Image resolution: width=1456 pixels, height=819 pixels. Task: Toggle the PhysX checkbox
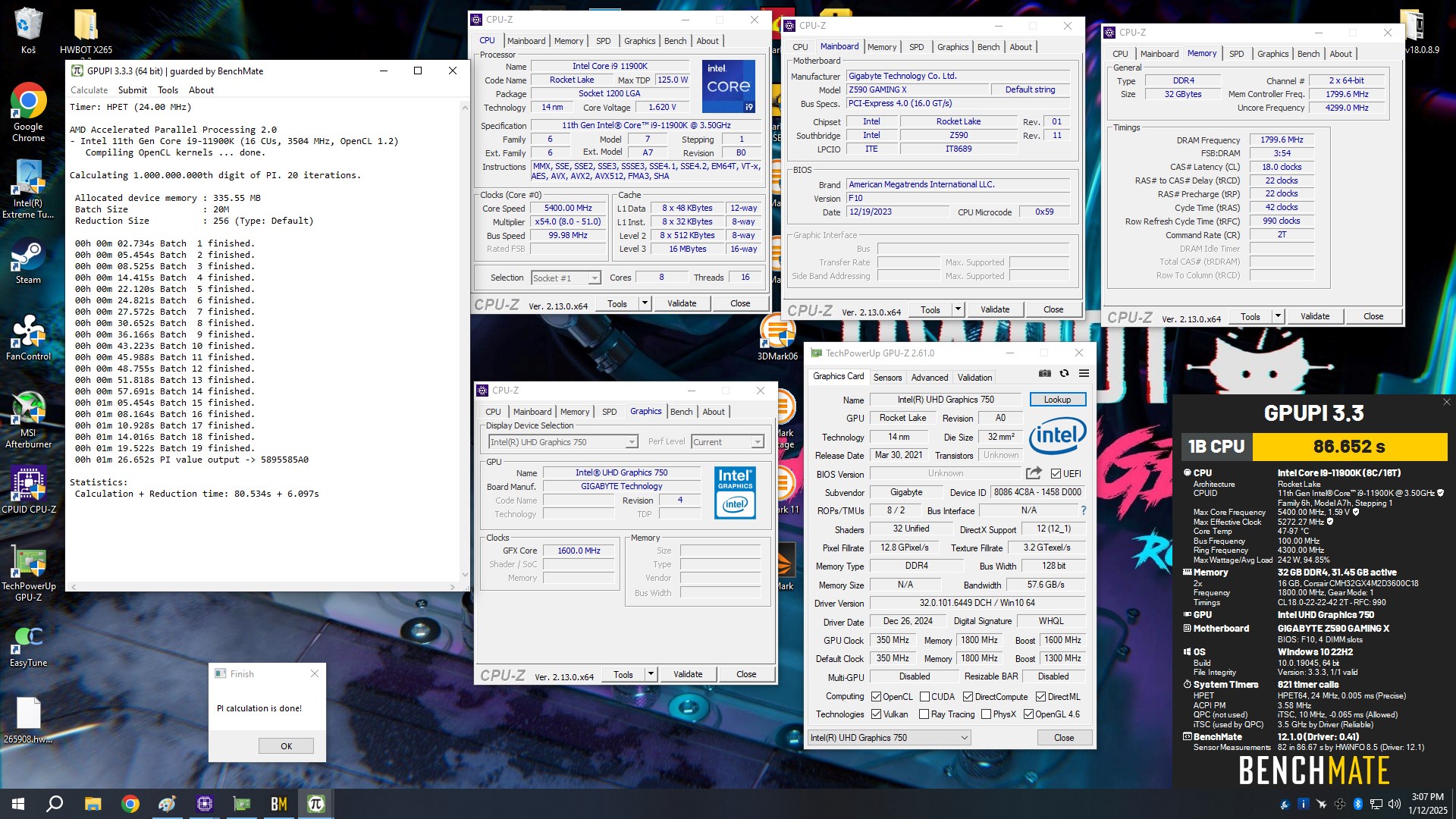(x=986, y=714)
